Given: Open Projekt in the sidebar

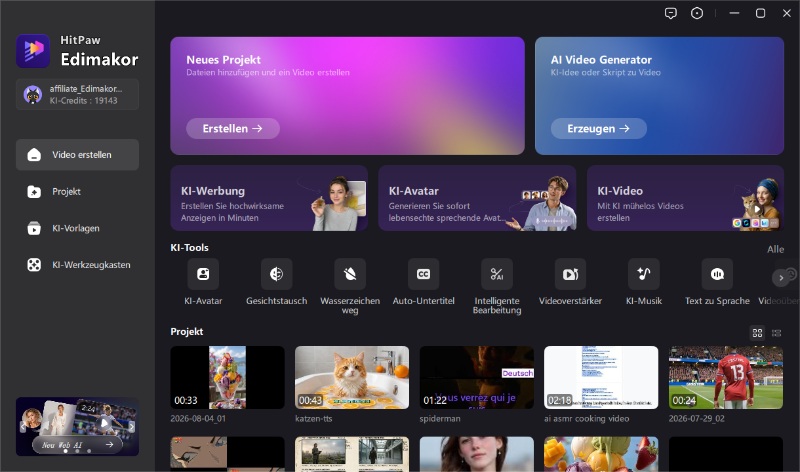Looking at the screenshot, I should [77, 191].
